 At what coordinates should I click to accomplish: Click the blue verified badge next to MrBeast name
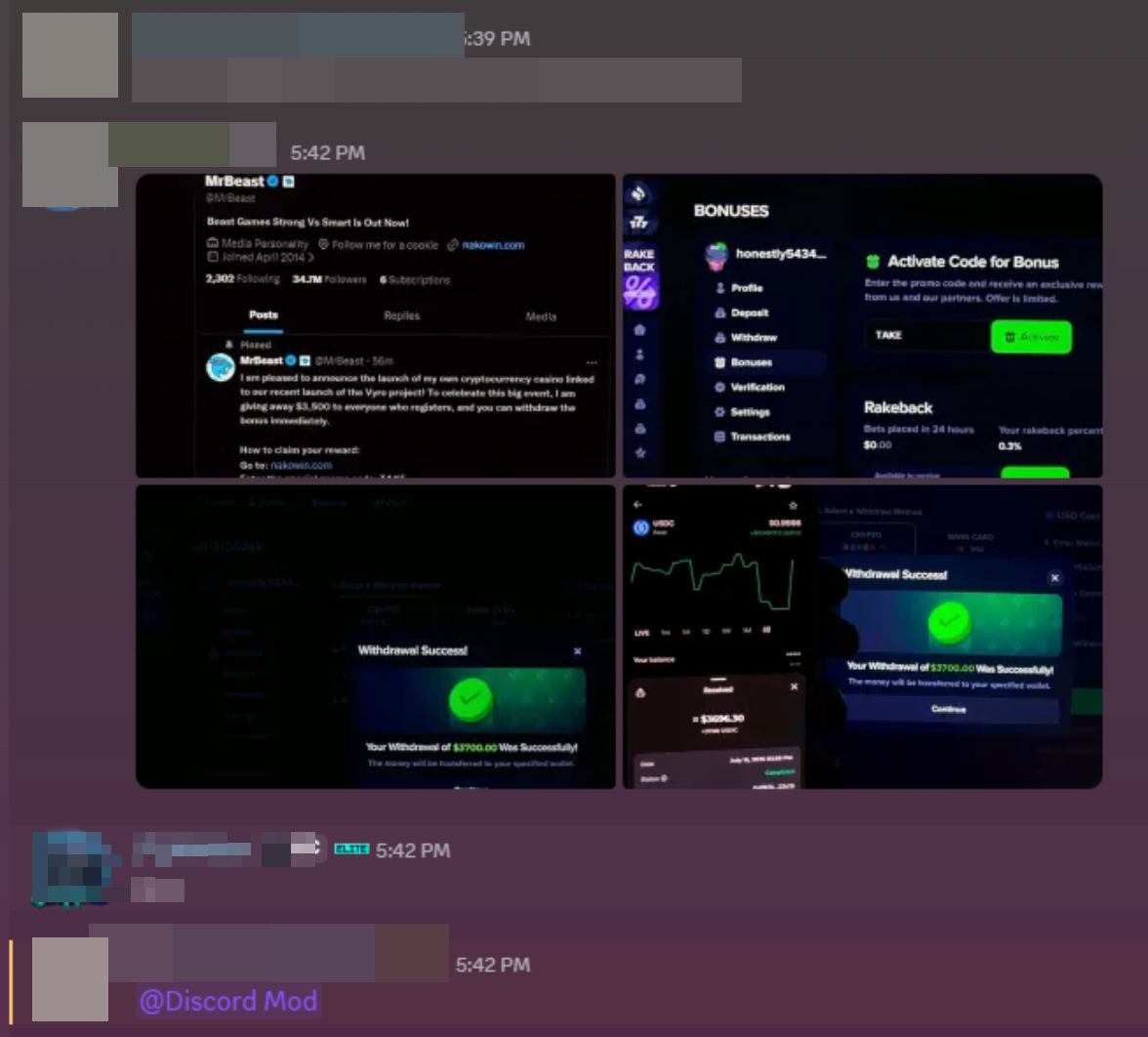tap(273, 181)
